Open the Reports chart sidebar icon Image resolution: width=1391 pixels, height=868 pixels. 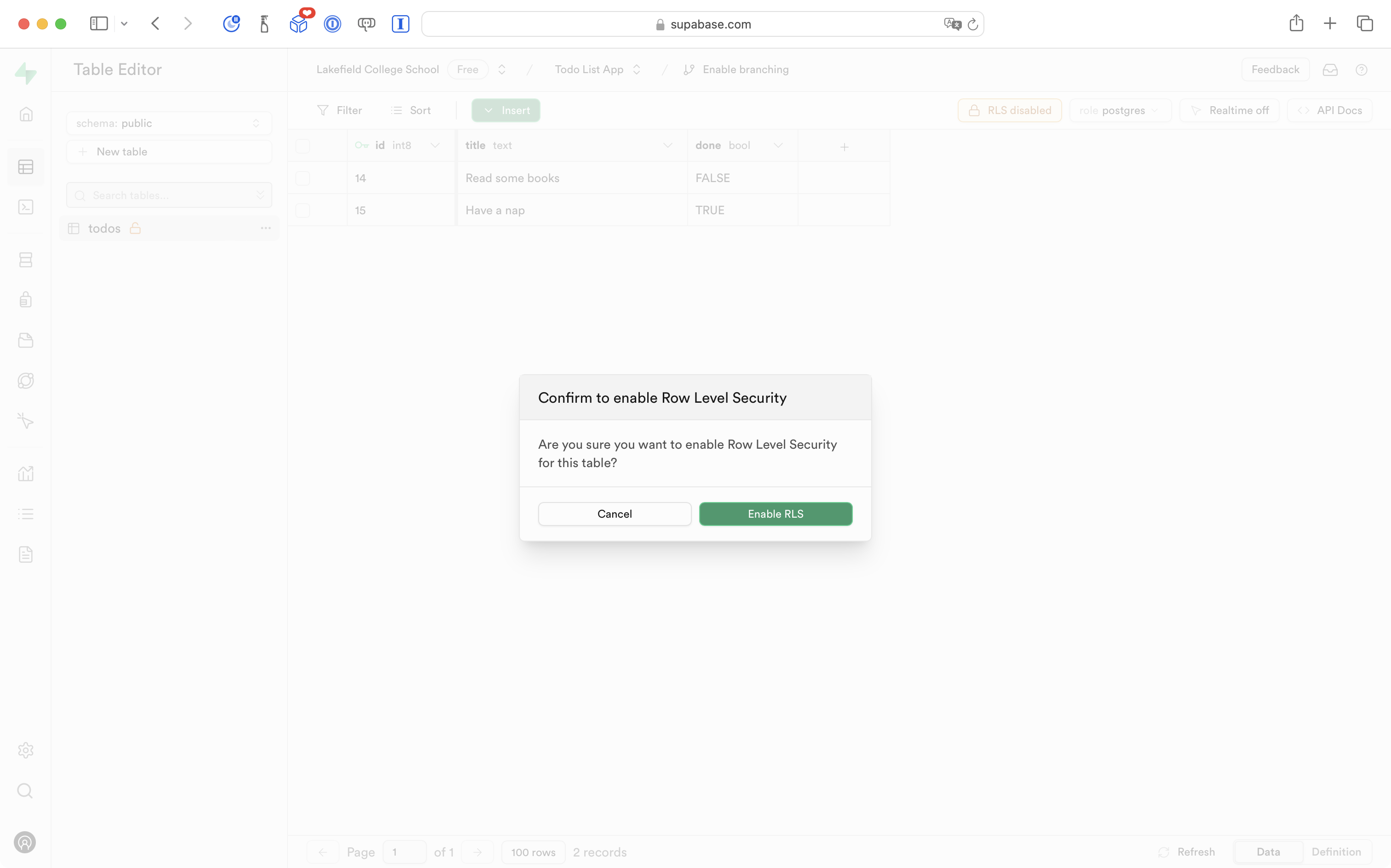tap(26, 474)
